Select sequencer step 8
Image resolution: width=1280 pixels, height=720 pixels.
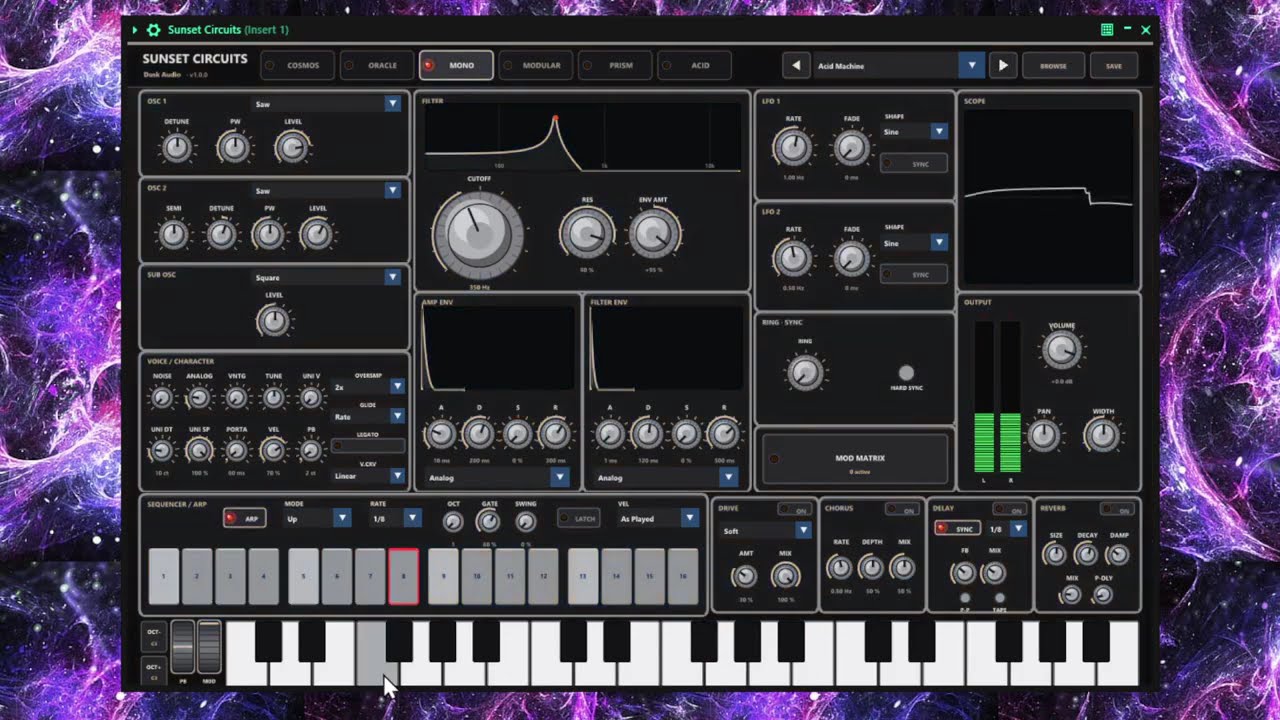pos(403,576)
